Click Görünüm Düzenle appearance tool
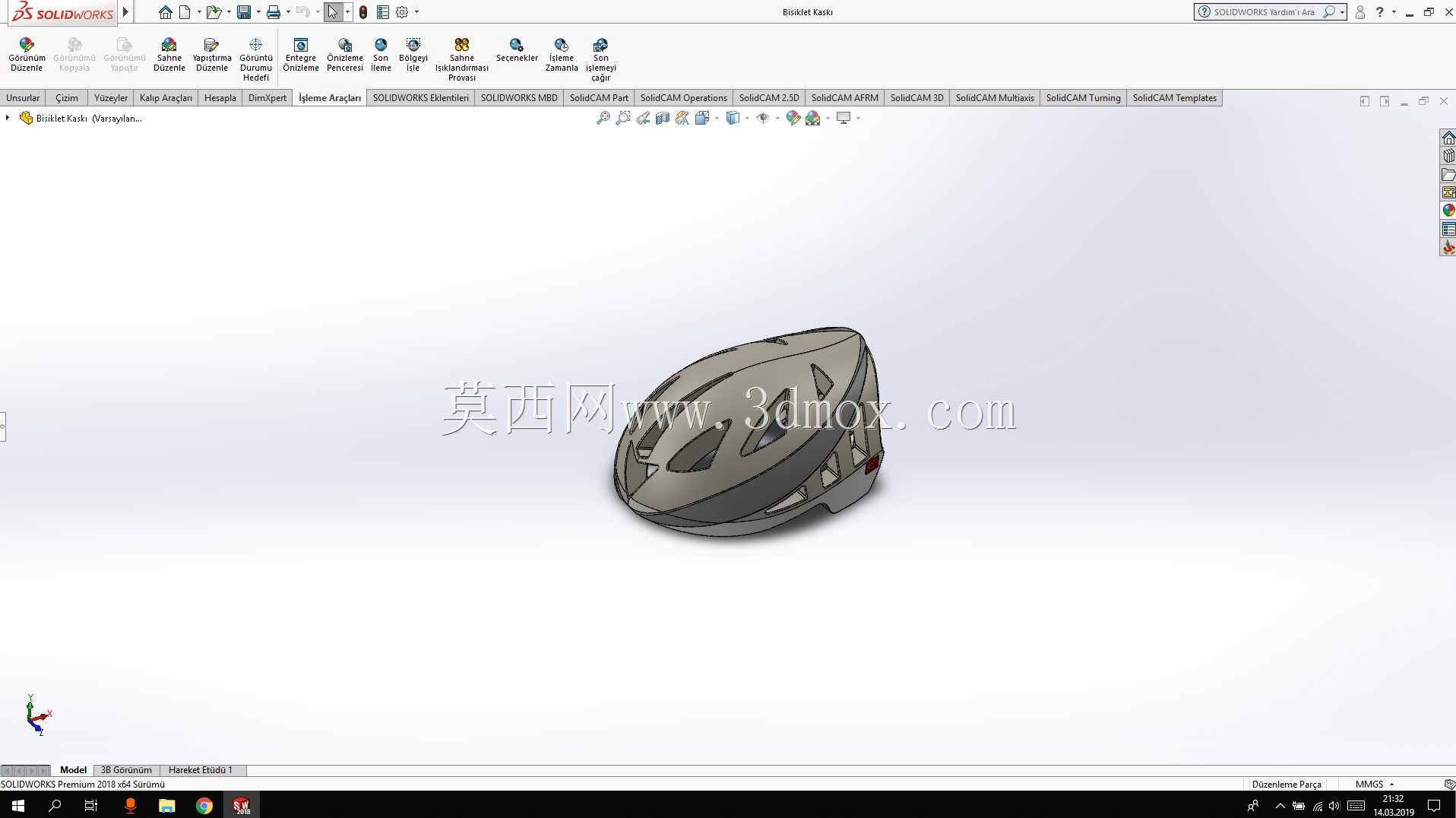Viewport: 1456px width, 818px height. tap(27, 55)
